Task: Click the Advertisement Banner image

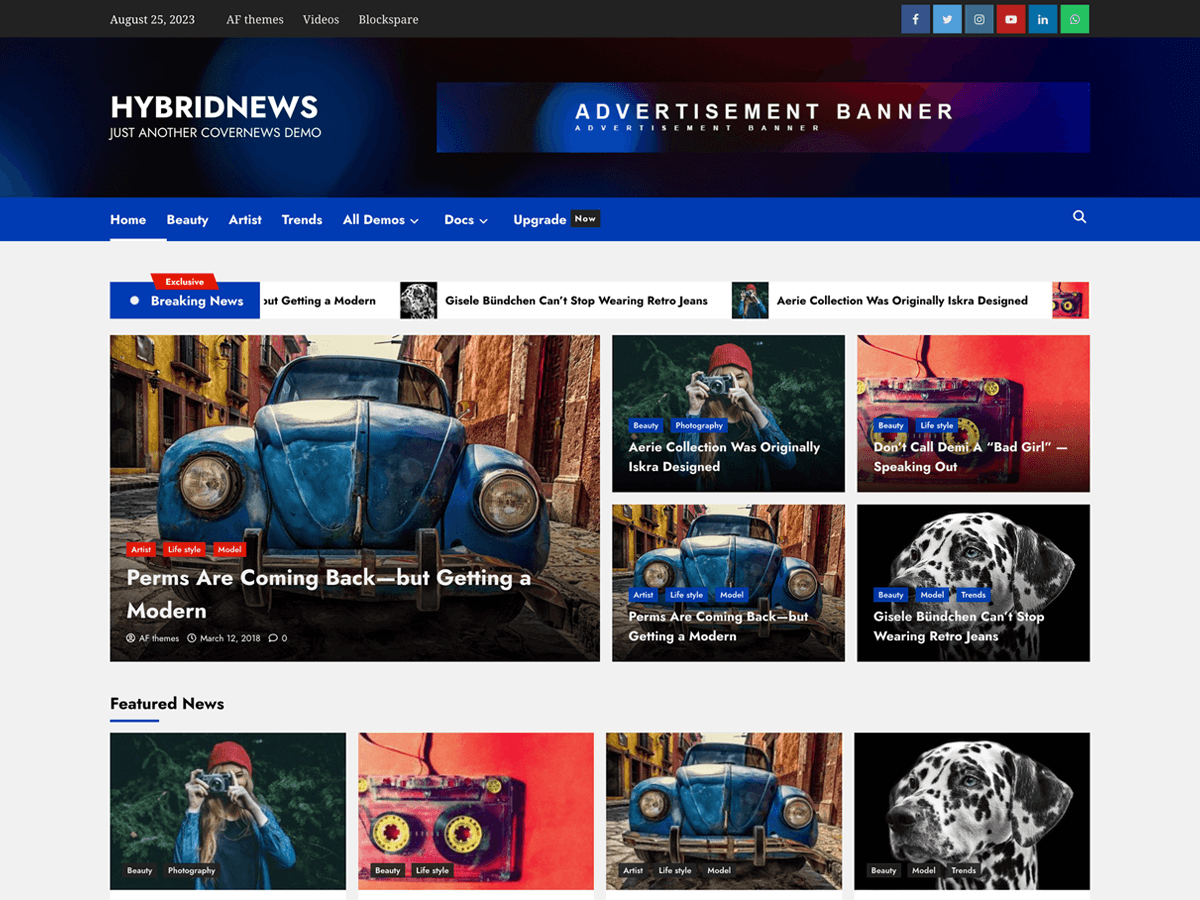Action: pos(763,117)
